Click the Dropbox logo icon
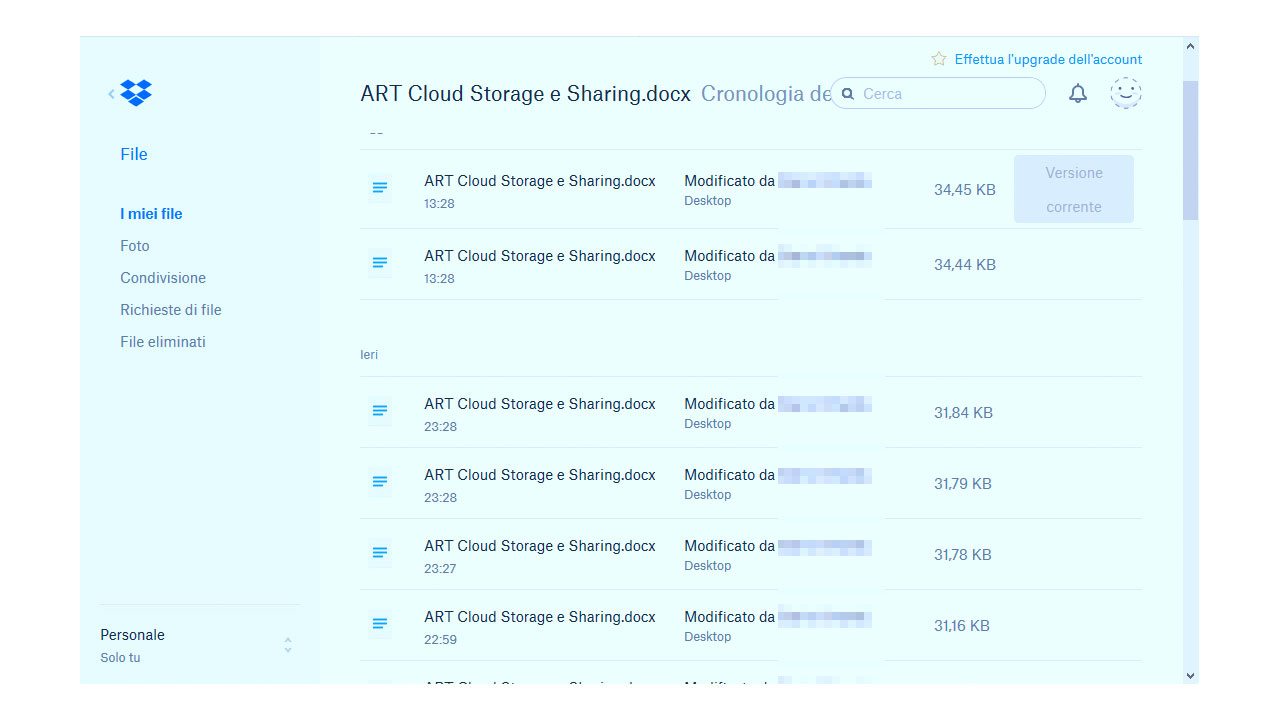This screenshot has width=1280, height=720. pos(136,93)
